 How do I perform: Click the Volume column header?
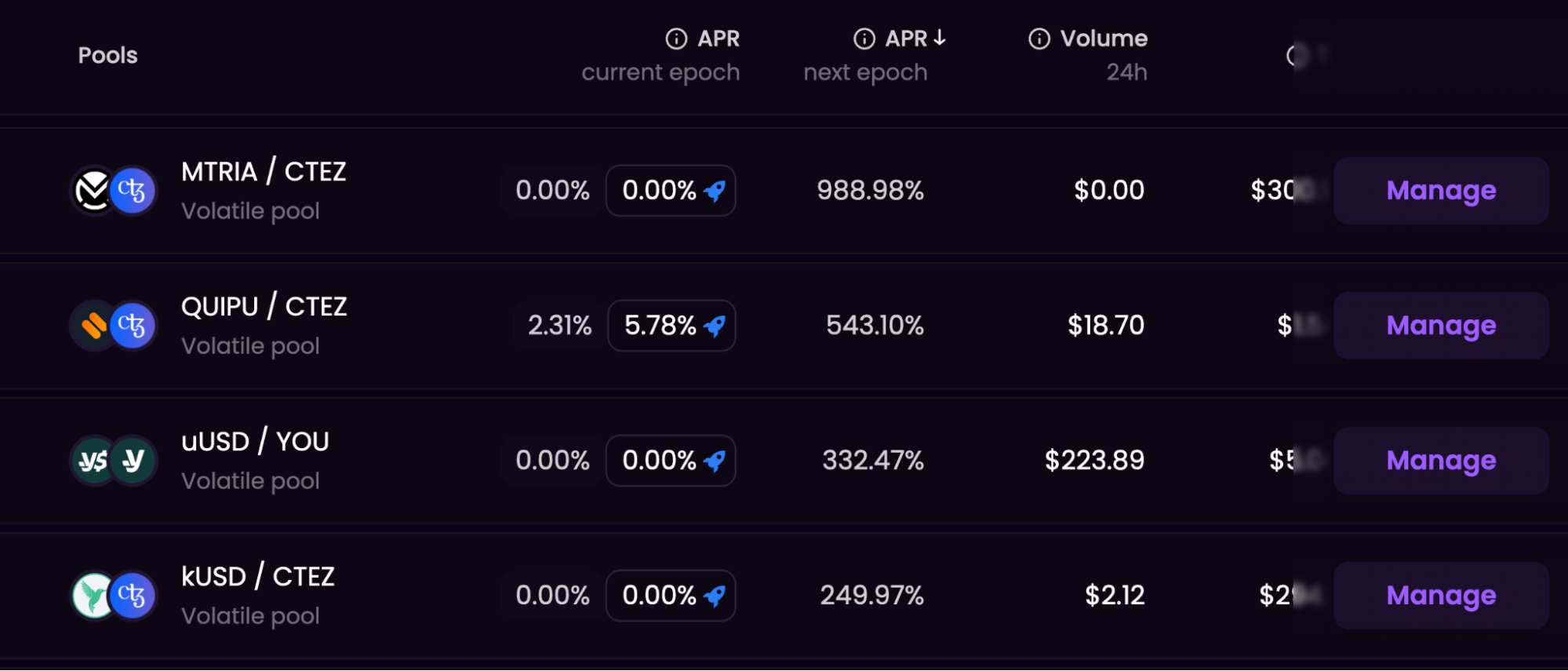coord(1103,38)
